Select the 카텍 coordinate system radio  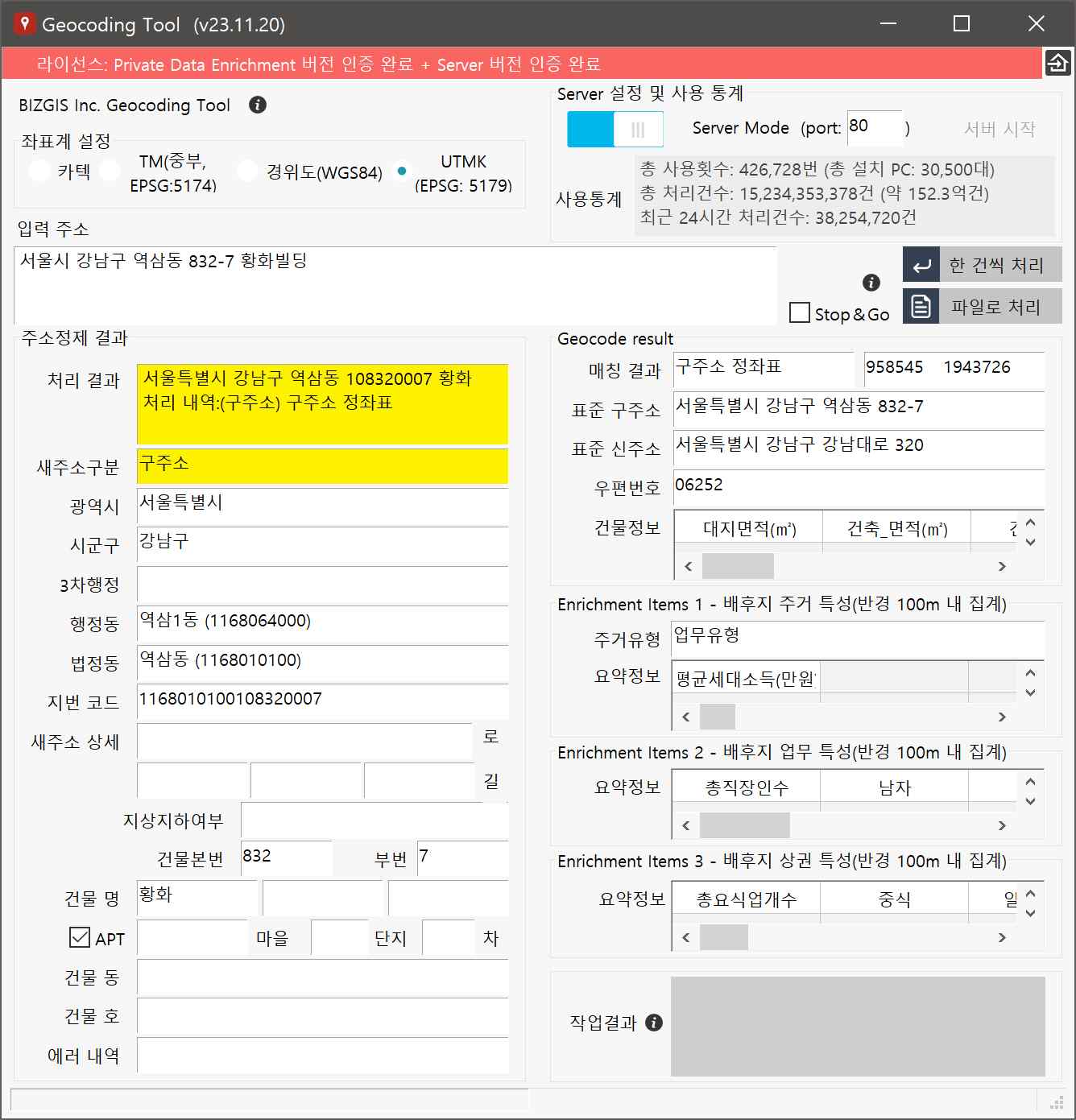(x=39, y=172)
